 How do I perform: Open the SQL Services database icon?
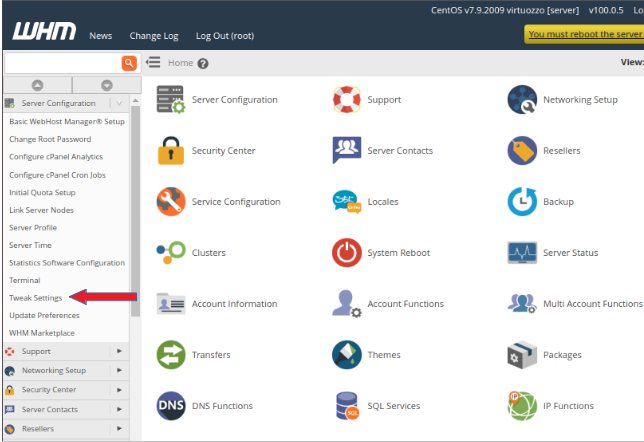[347, 405]
